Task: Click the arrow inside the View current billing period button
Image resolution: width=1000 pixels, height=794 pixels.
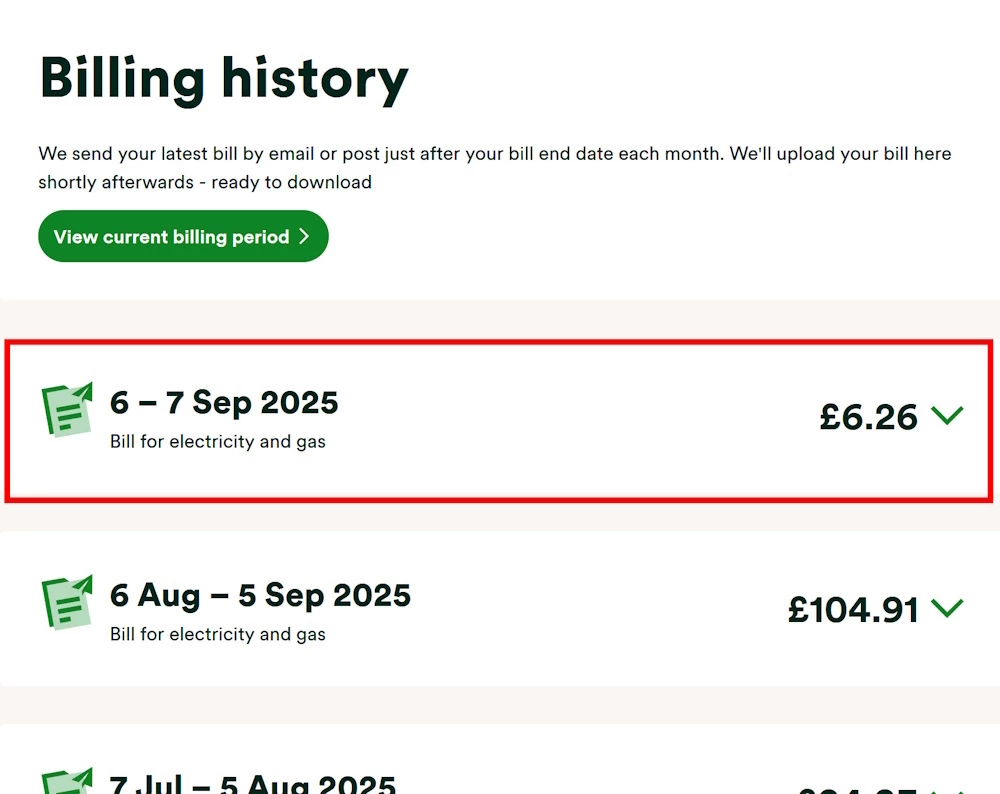Action: tap(304, 237)
